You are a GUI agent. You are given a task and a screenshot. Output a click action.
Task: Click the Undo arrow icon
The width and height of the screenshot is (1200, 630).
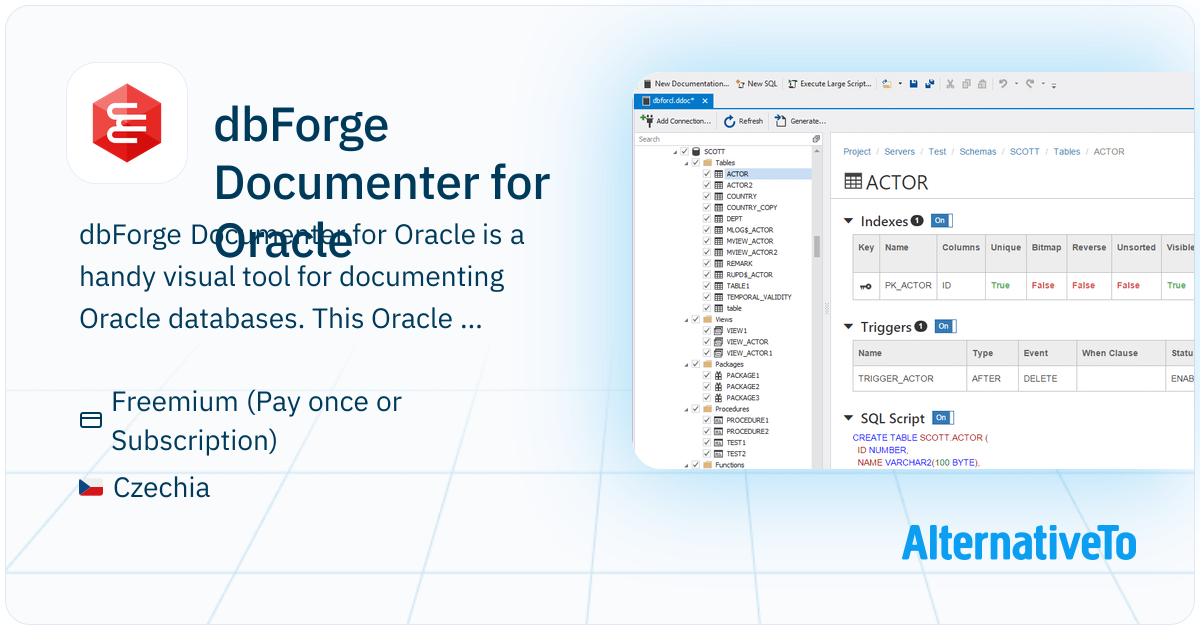pyautogui.click(x=1003, y=84)
